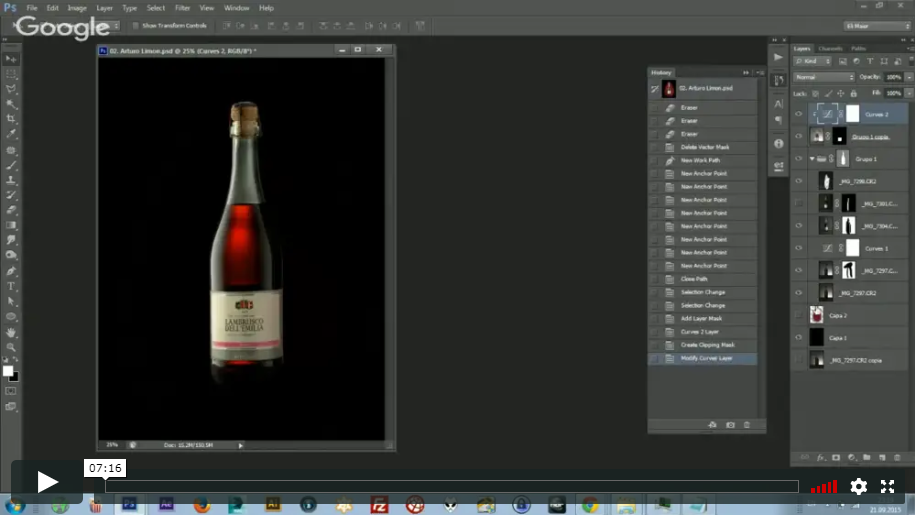Select the Eraser tool in toolbox
The image size is (915, 515).
pyautogui.click(x=11, y=210)
